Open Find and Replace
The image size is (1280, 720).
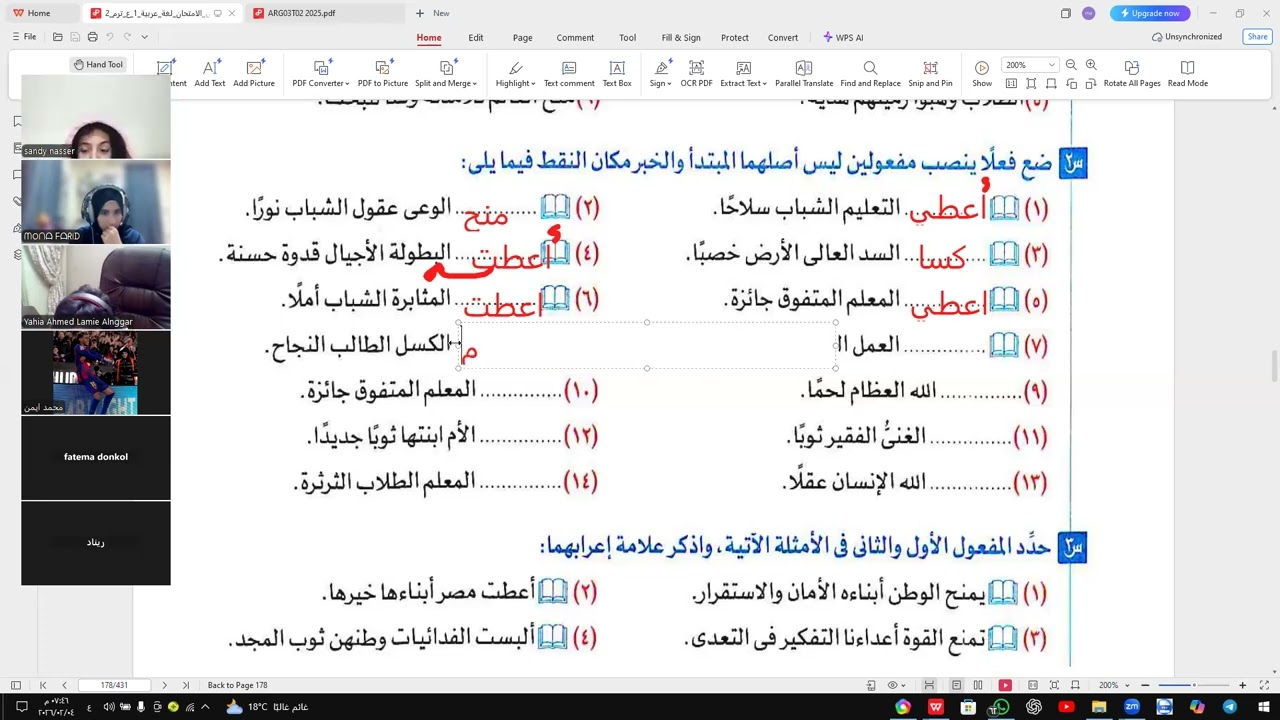870,73
